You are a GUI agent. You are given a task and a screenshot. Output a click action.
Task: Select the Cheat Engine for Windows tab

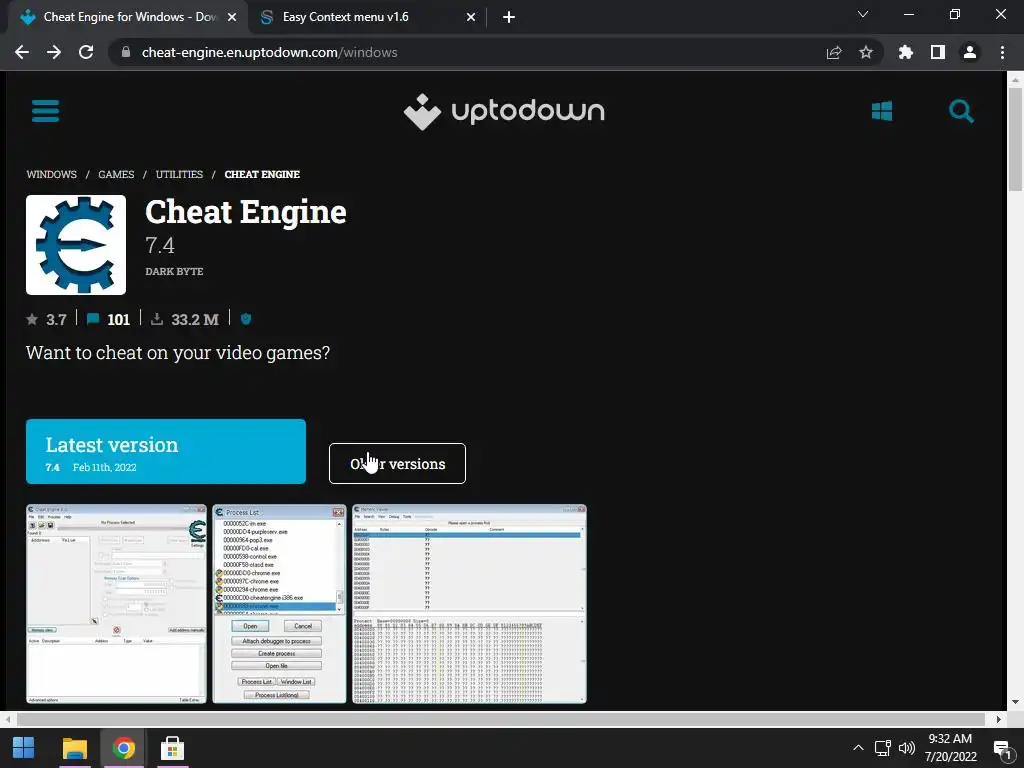tap(128, 18)
